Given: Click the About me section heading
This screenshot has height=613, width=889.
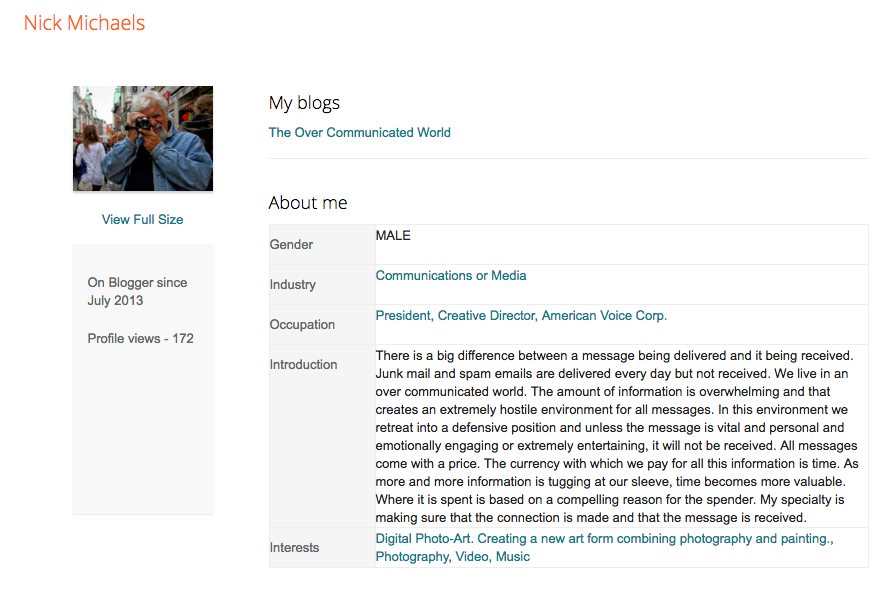Looking at the screenshot, I should (x=308, y=203).
